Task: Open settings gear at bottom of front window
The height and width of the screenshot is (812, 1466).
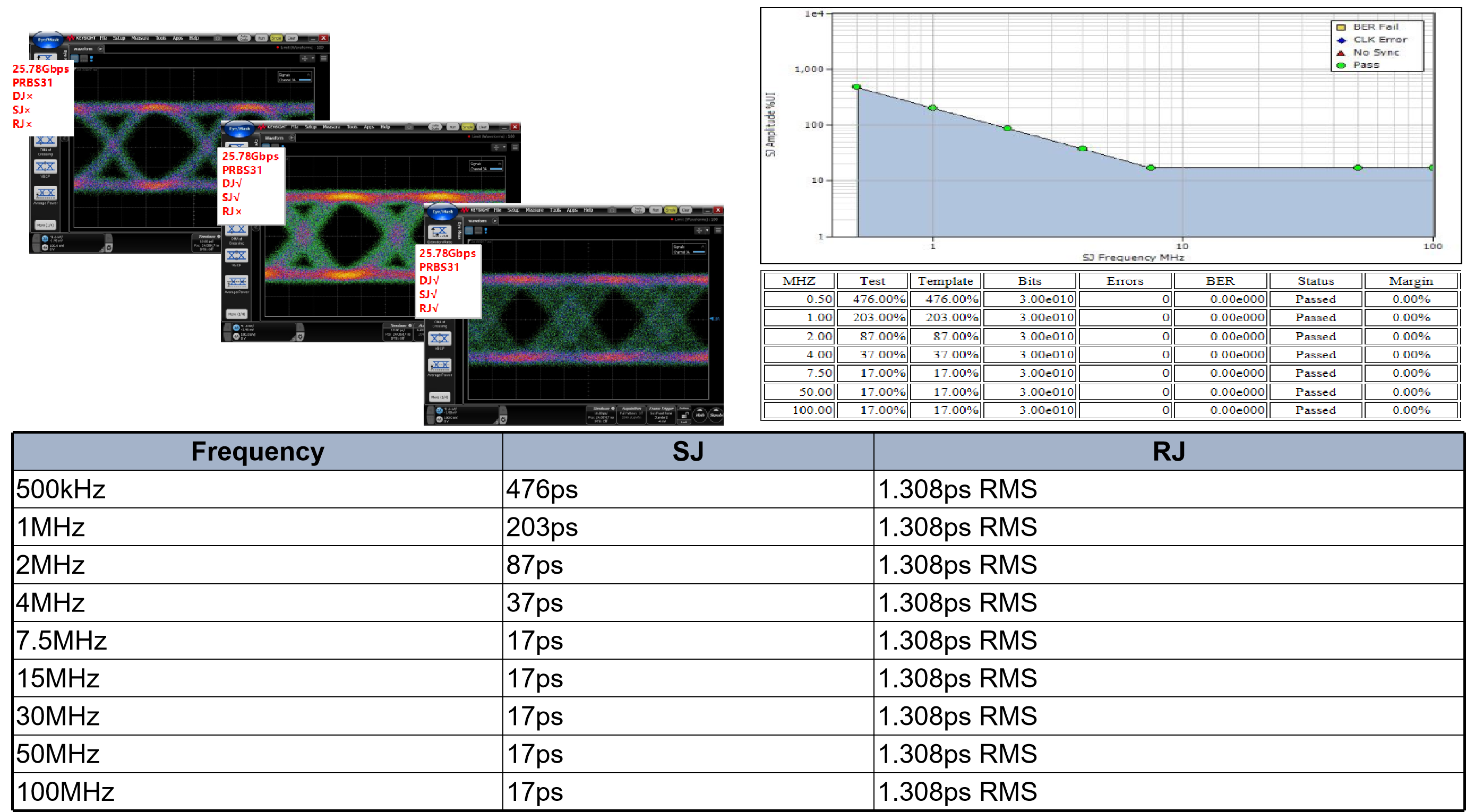Action: click(503, 420)
